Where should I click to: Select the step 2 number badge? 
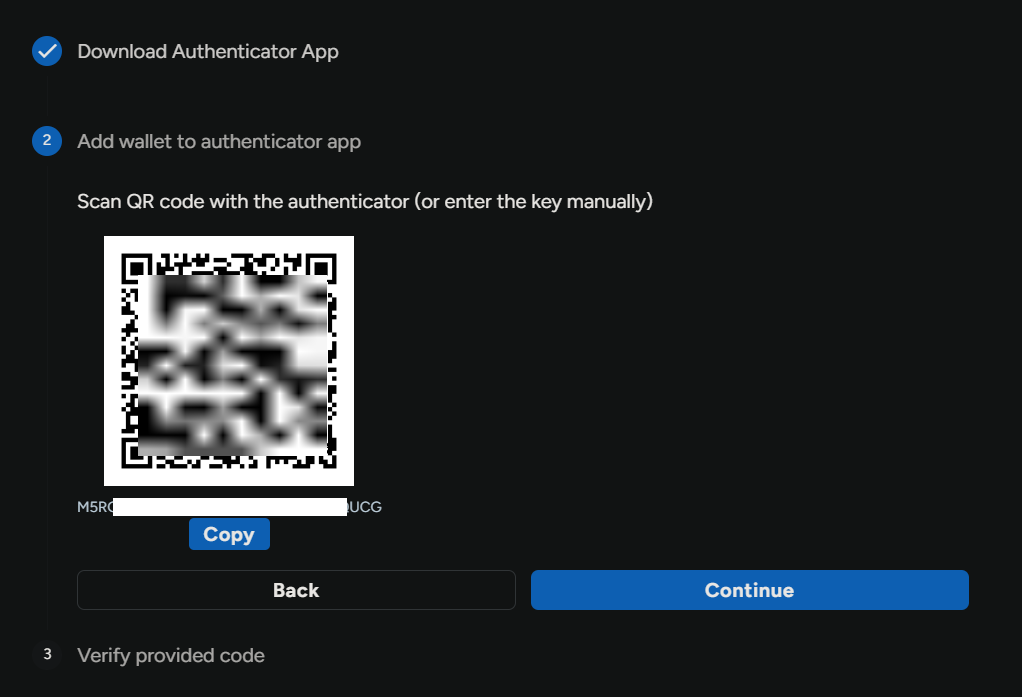click(46, 141)
